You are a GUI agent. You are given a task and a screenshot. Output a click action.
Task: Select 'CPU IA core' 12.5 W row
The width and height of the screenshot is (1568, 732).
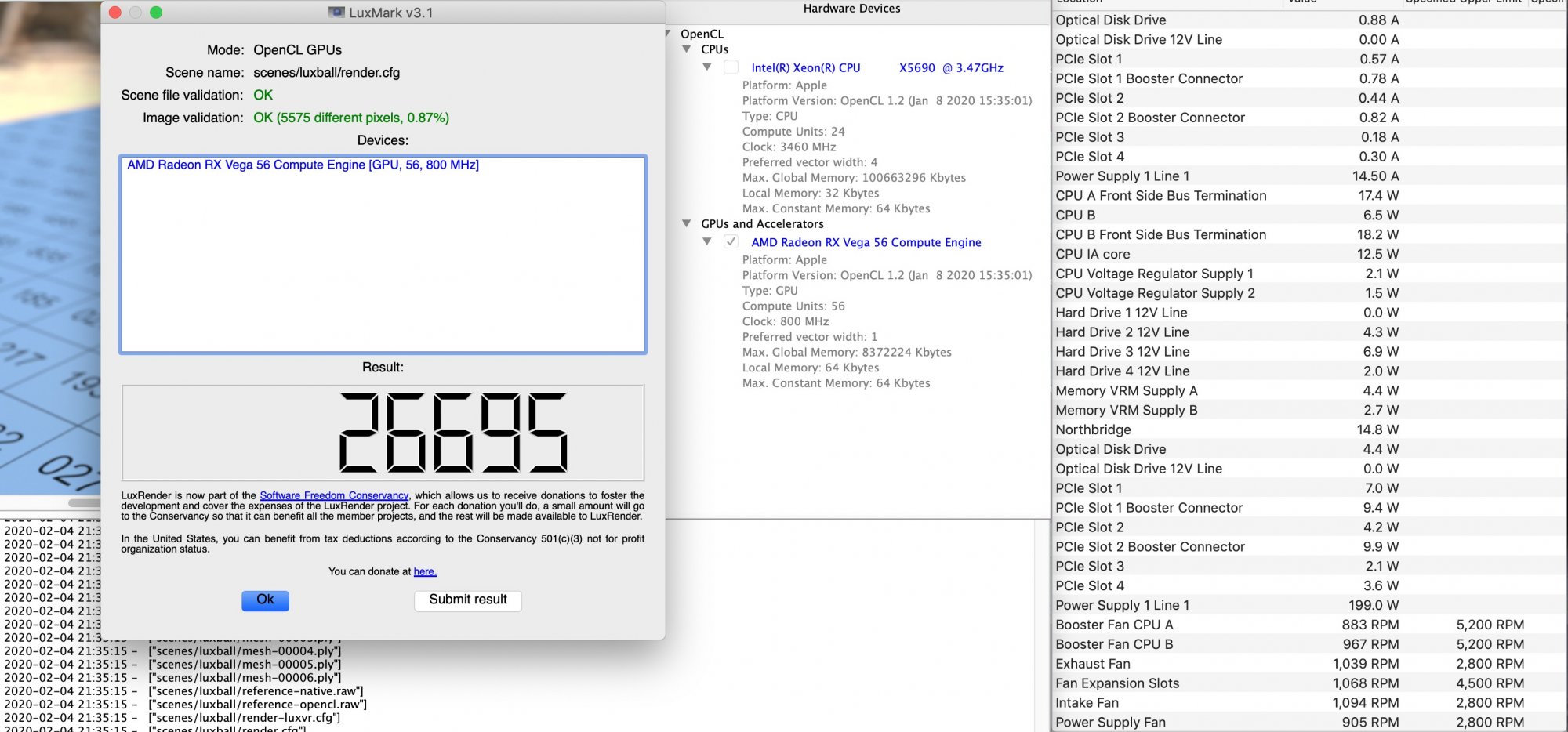[x=1308, y=255]
